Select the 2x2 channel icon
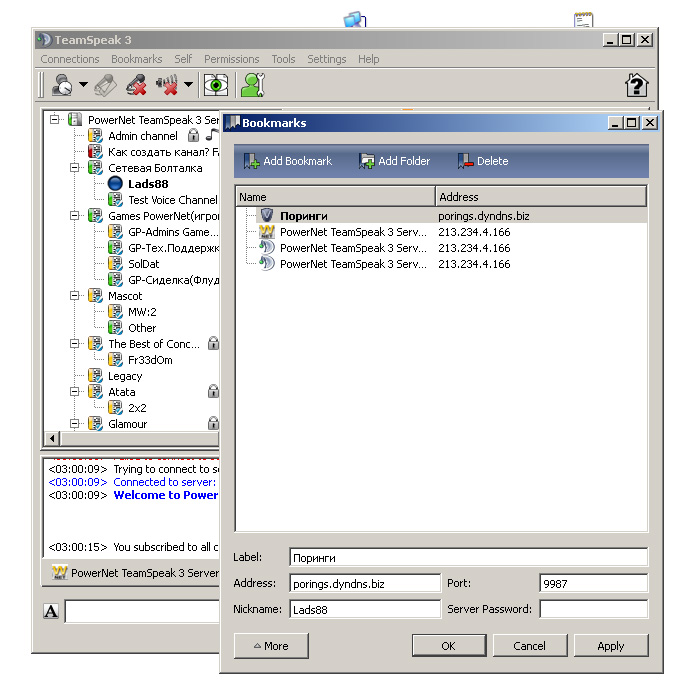The image size is (700, 700). pyautogui.click(x=115, y=408)
